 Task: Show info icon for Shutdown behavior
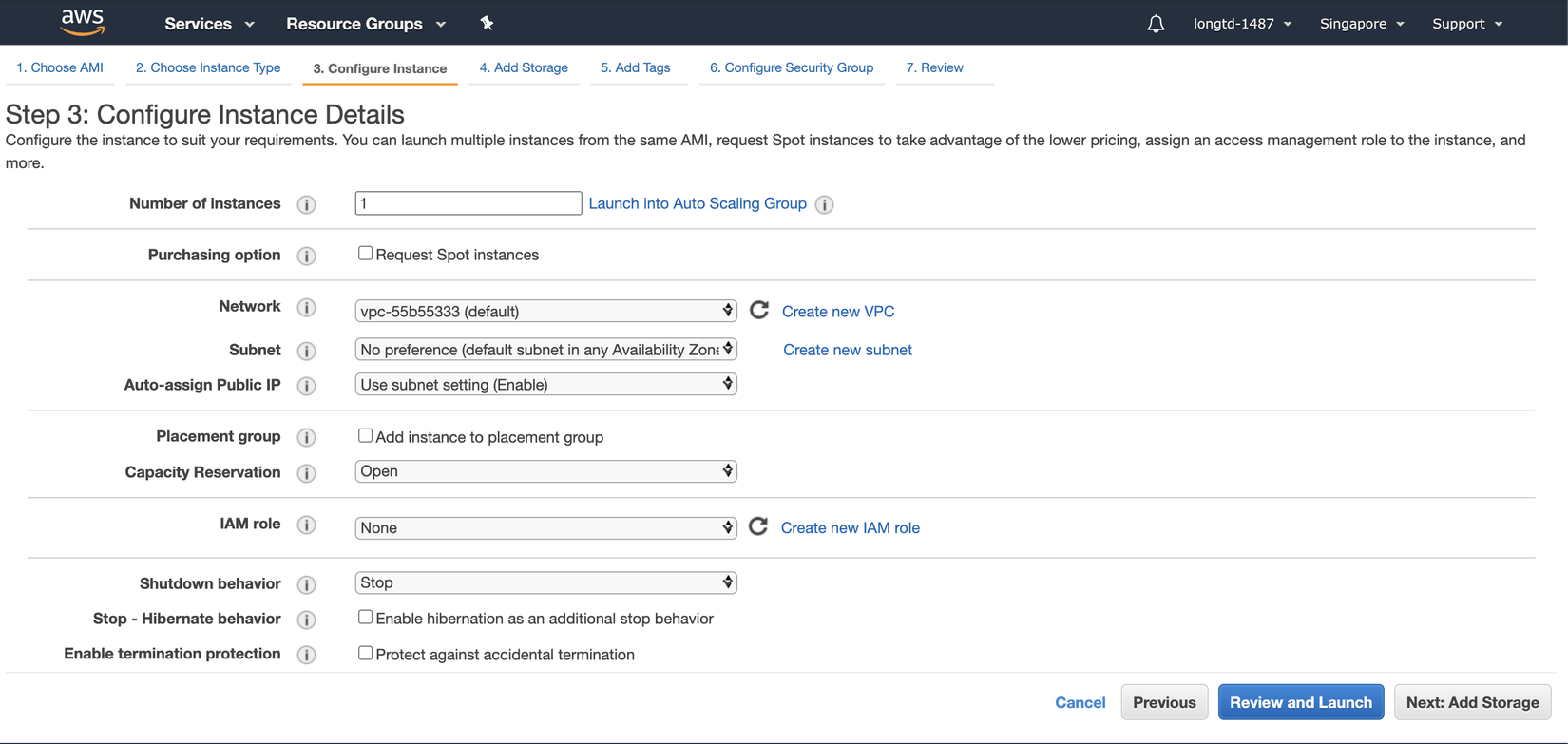tap(306, 584)
